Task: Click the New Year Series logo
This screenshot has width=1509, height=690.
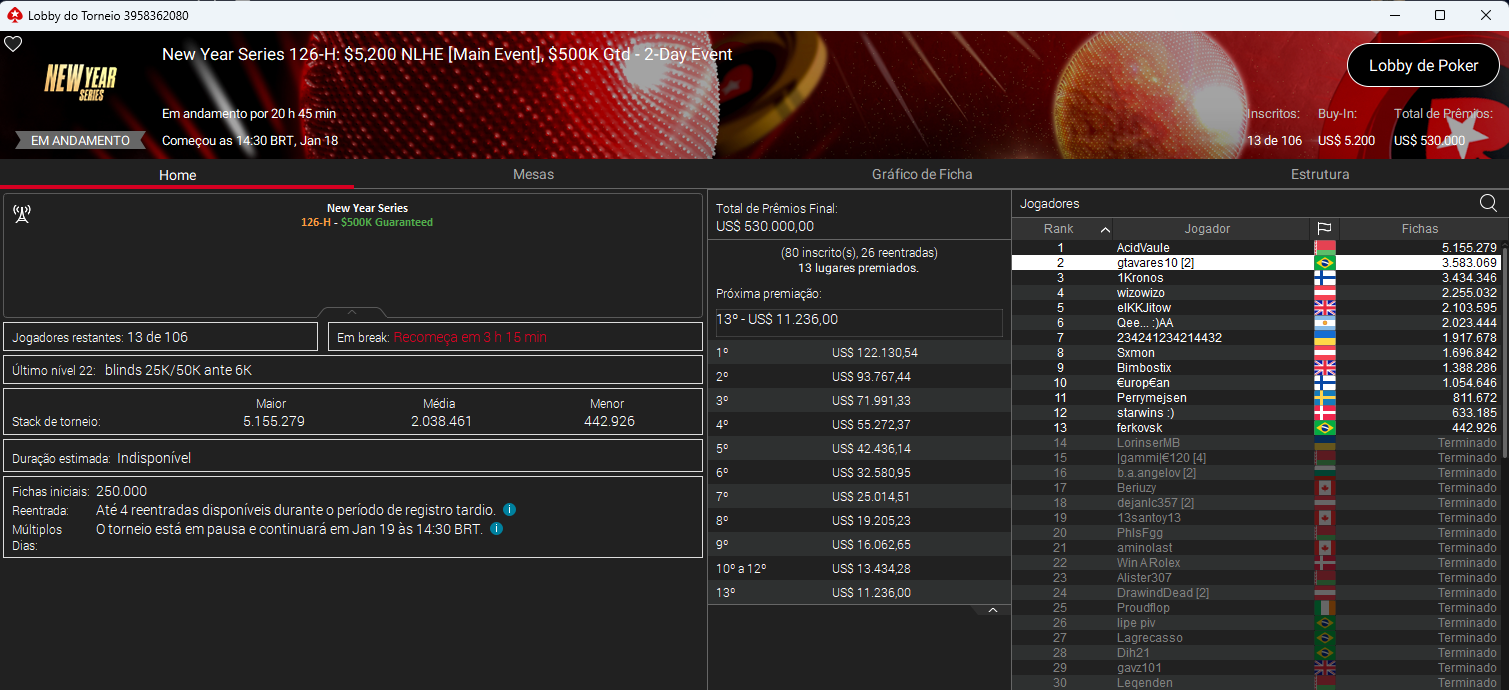Action: (x=79, y=82)
